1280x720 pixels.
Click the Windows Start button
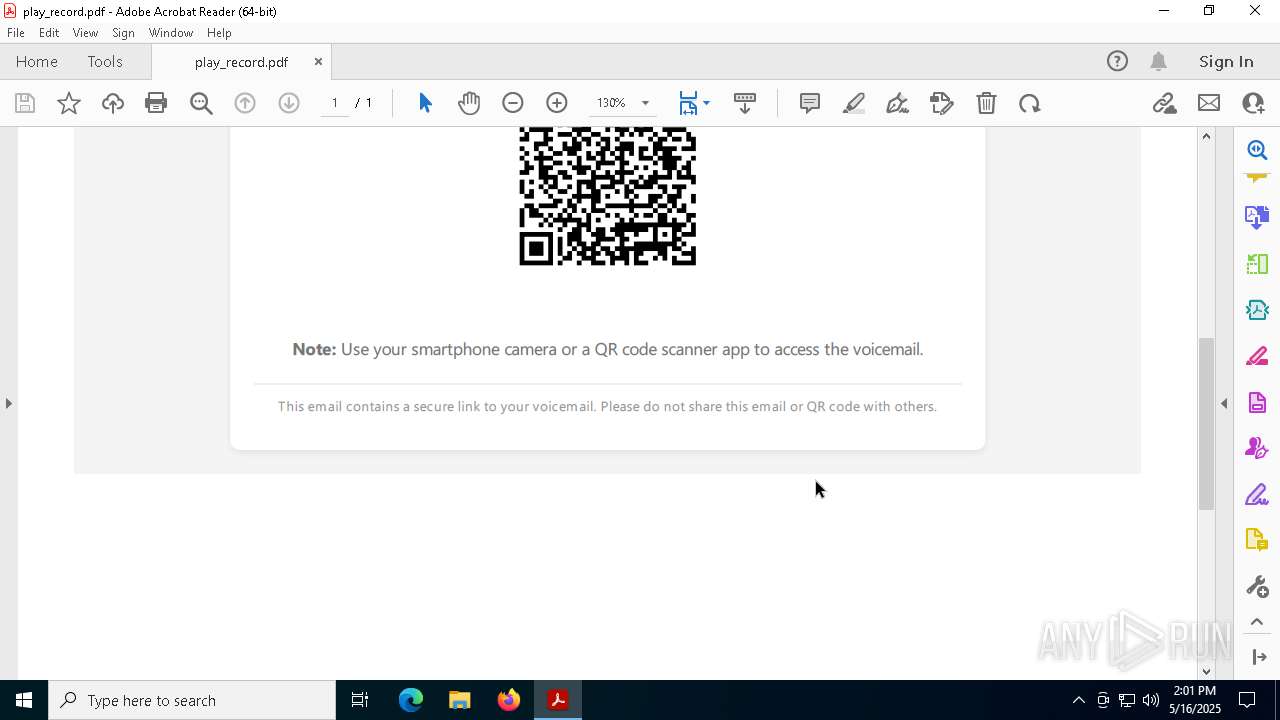(x=24, y=700)
